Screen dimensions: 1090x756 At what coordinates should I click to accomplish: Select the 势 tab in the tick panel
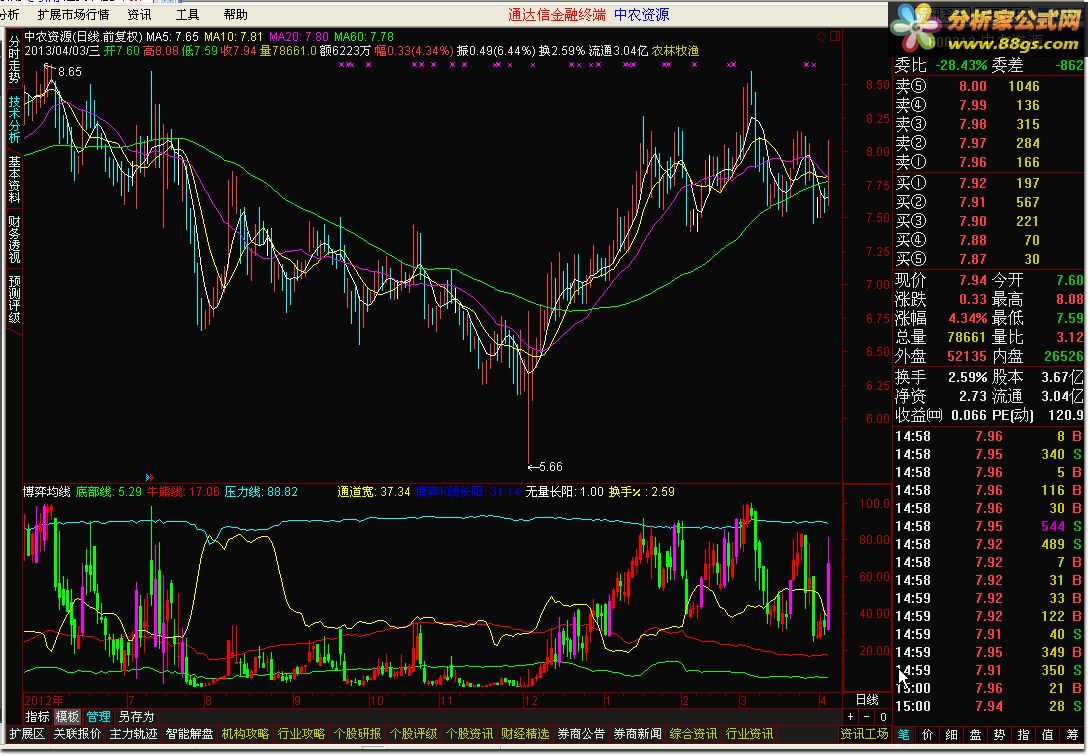click(1000, 734)
